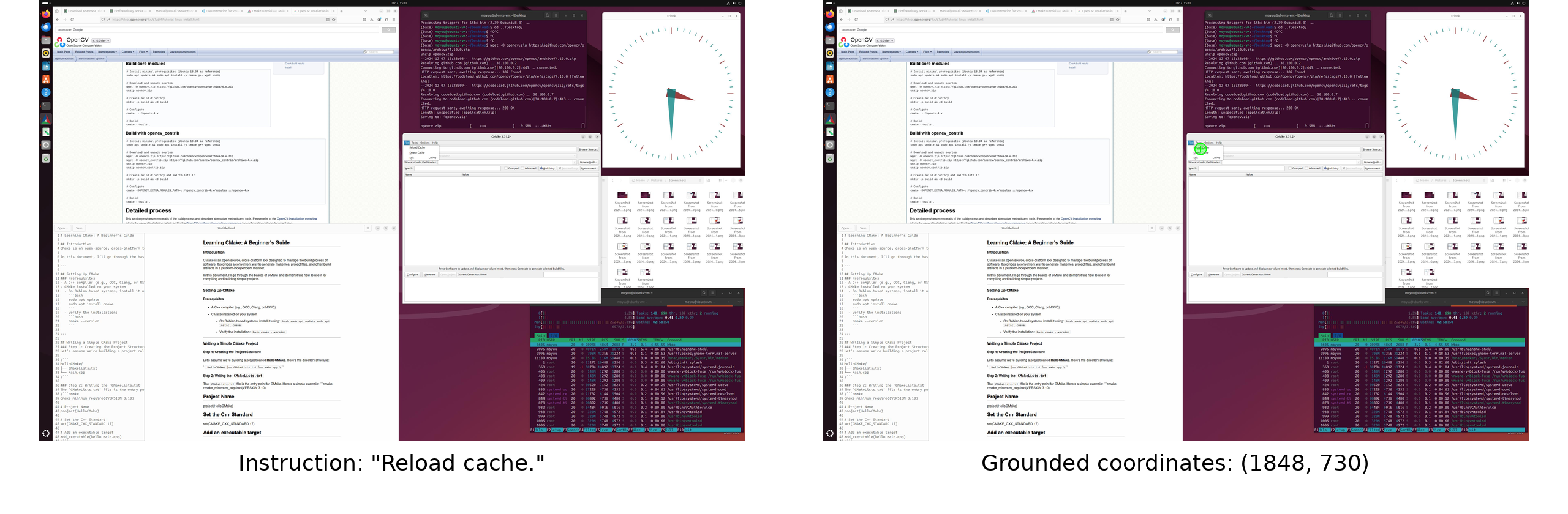
Task: In left screenshot, click Google custom search box
Action: [x=217, y=29]
